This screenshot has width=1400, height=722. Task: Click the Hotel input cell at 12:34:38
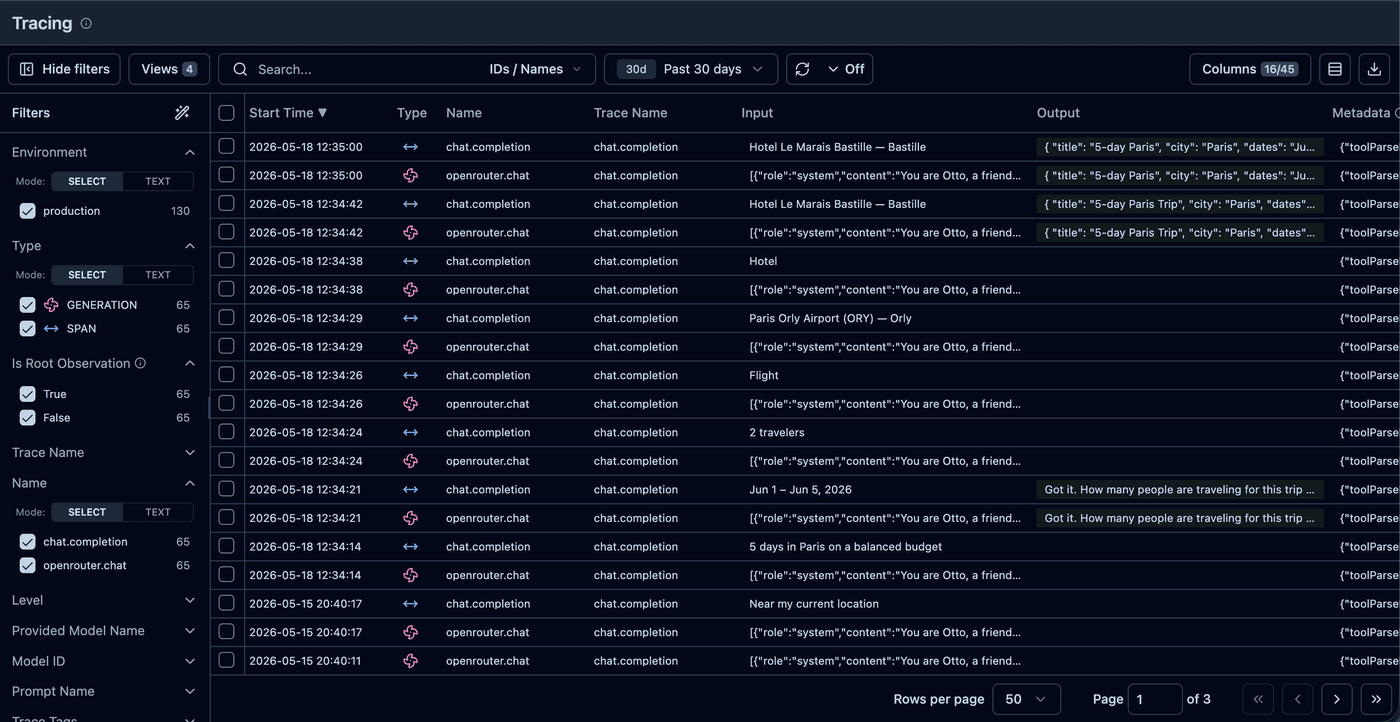(763, 261)
